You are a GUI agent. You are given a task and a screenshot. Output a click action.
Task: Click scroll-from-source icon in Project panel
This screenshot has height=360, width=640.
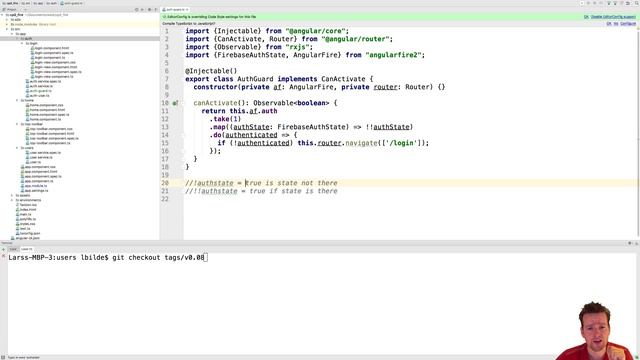[x=137, y=9]
